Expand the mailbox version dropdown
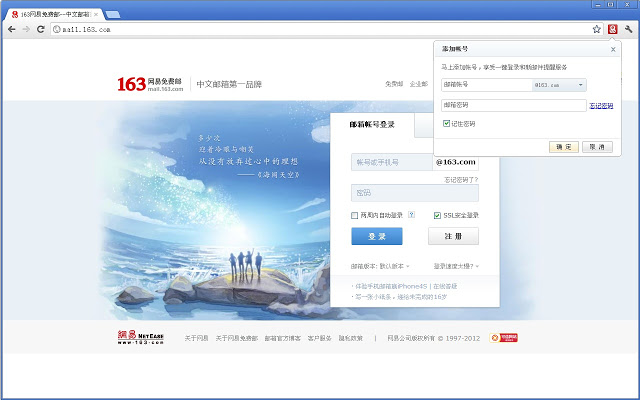 point(380,266)
